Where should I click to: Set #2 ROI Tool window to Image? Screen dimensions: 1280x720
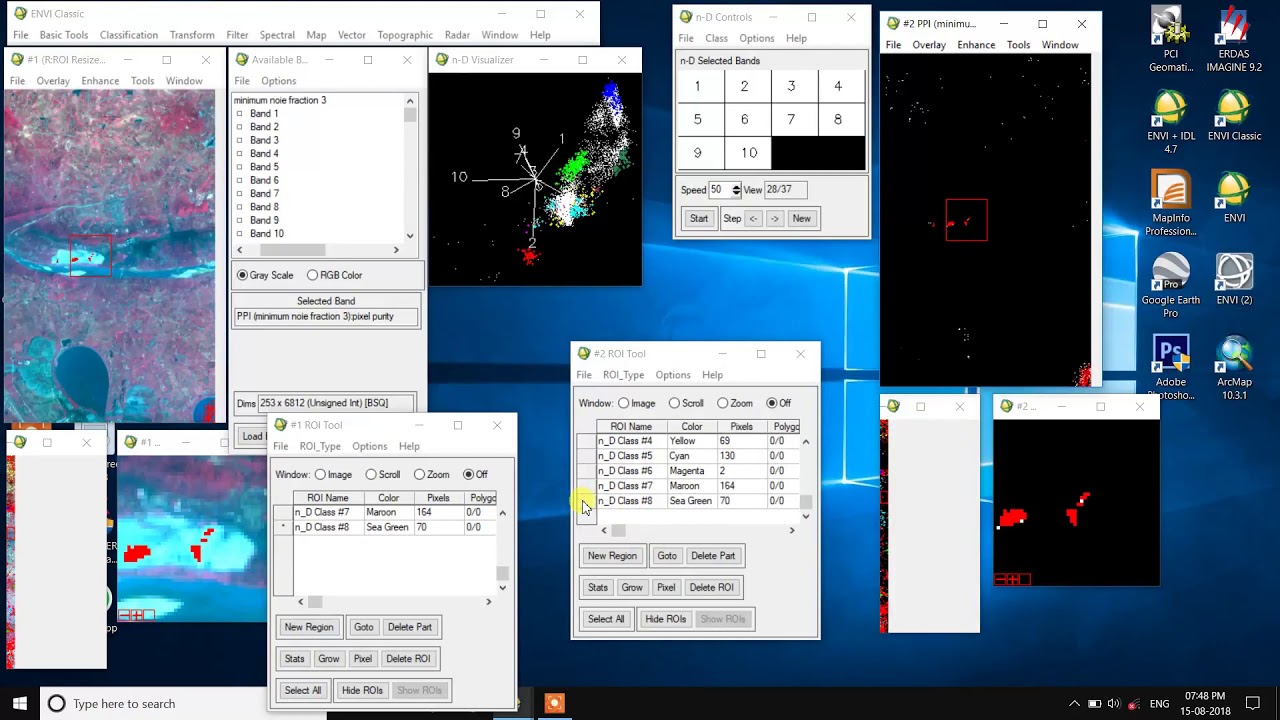point(624,403)
